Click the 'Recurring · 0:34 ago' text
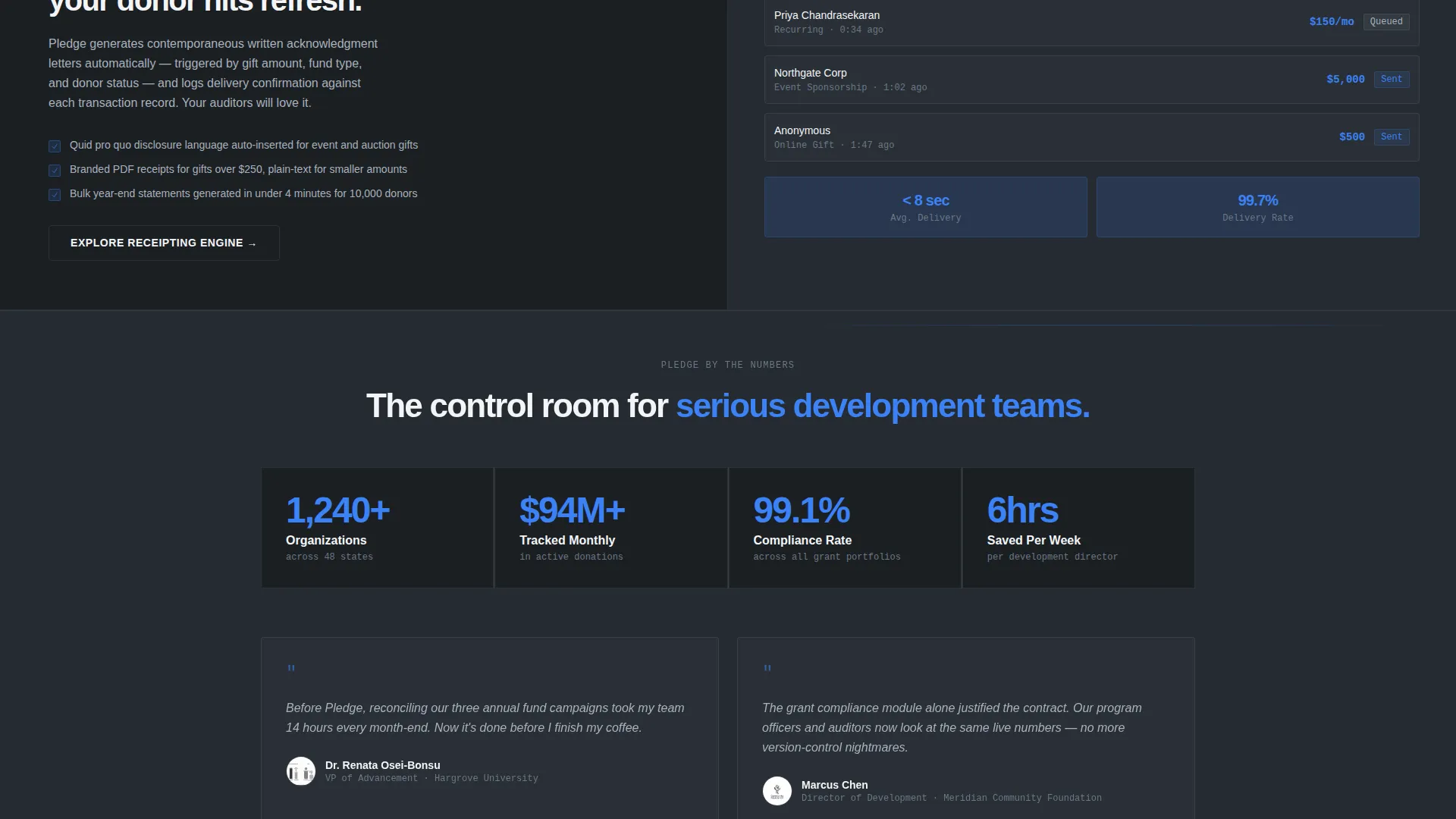Screen dimensions: 1456x819 tap(829, 30)
